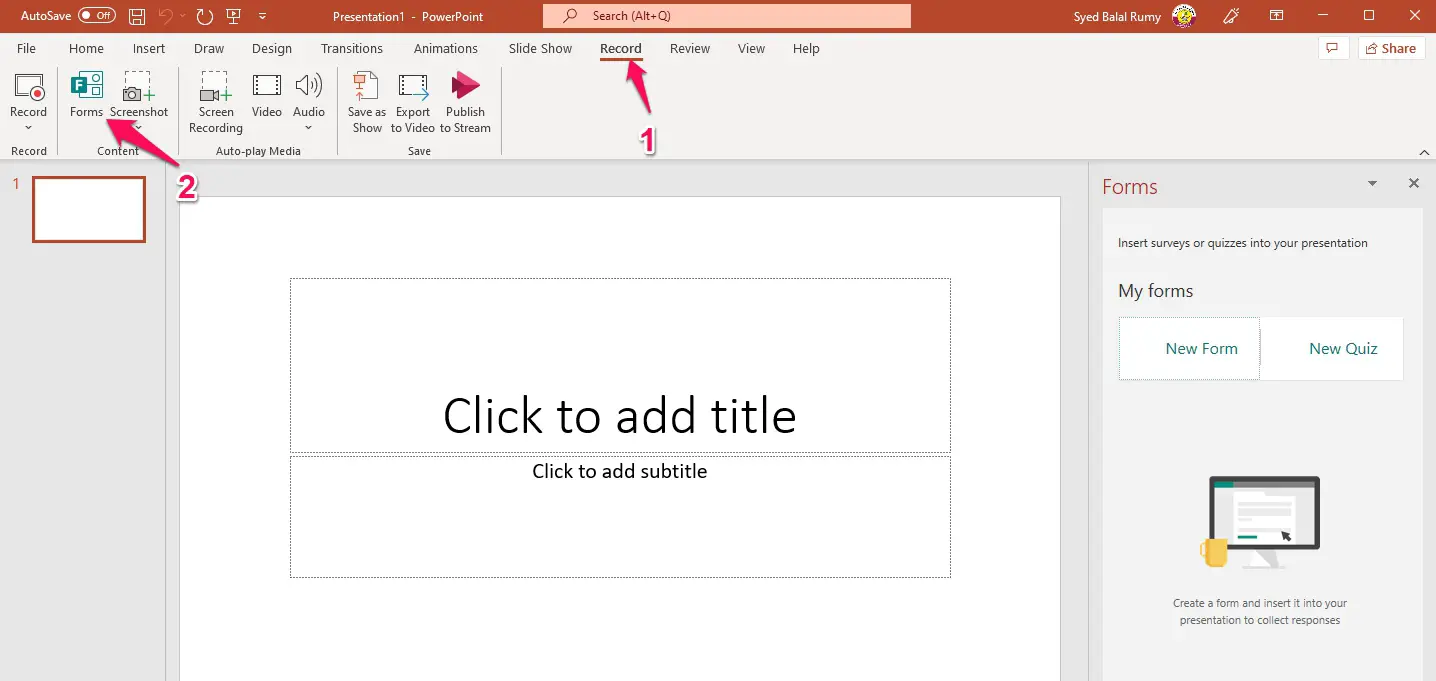The image size is (1436, 681).
Task: Click Publish to Stream icon
Action: [466, 86]
